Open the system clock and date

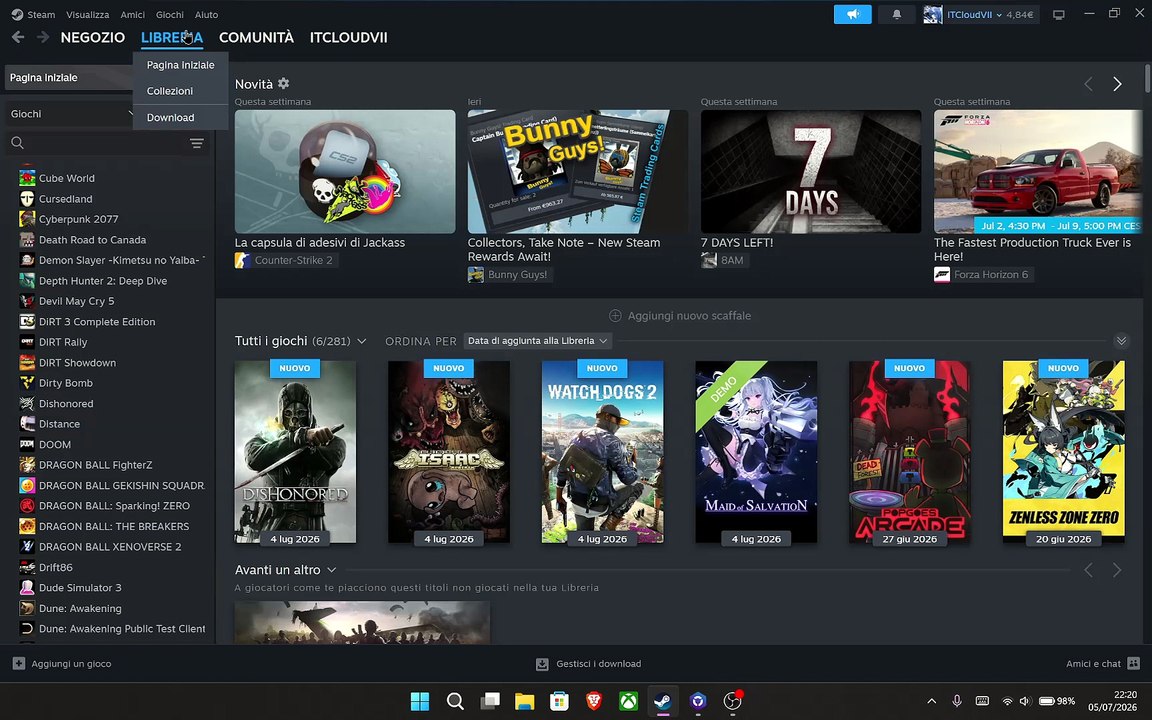(1112, 701)
